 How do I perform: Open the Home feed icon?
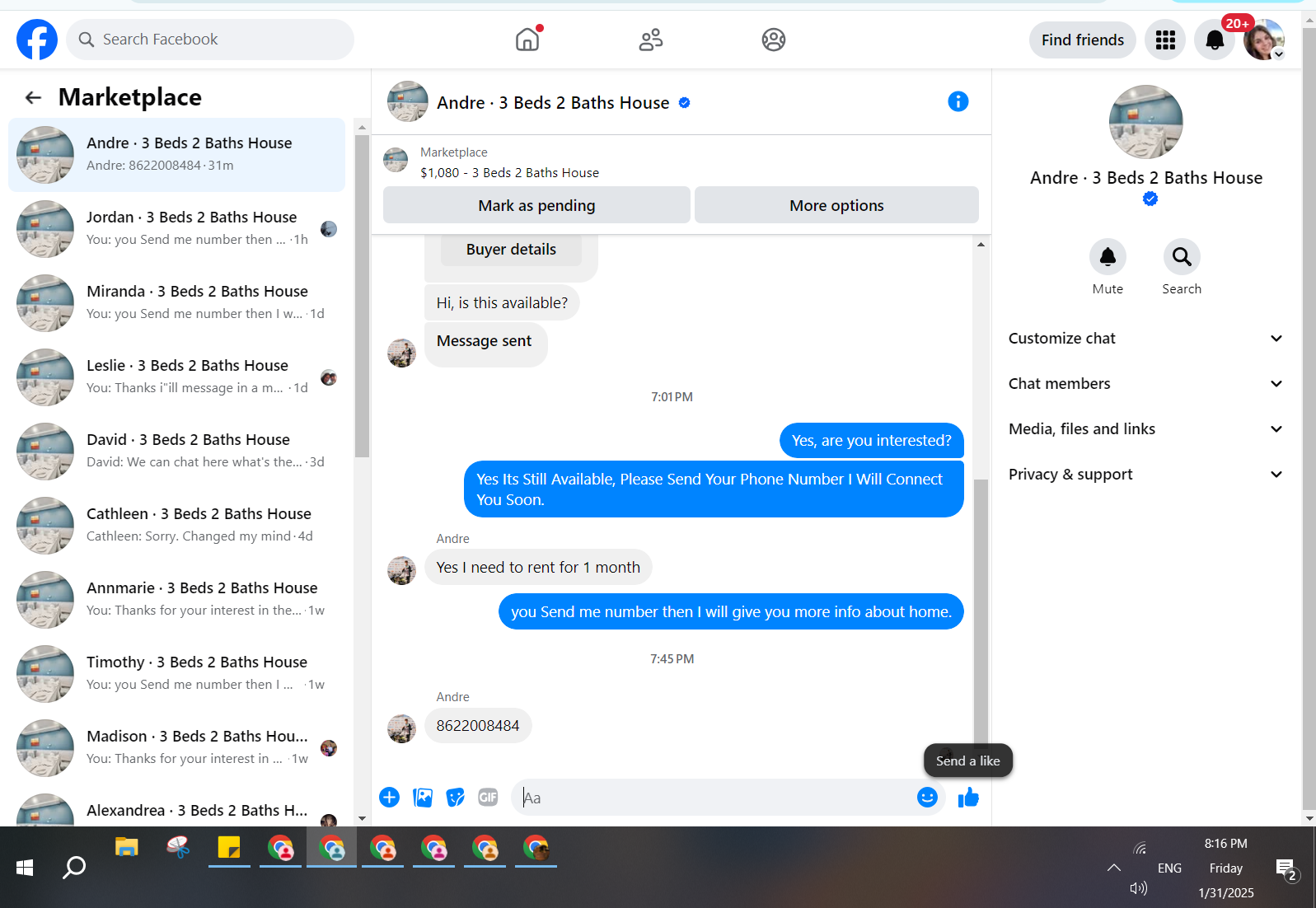(x=527, y=40)
